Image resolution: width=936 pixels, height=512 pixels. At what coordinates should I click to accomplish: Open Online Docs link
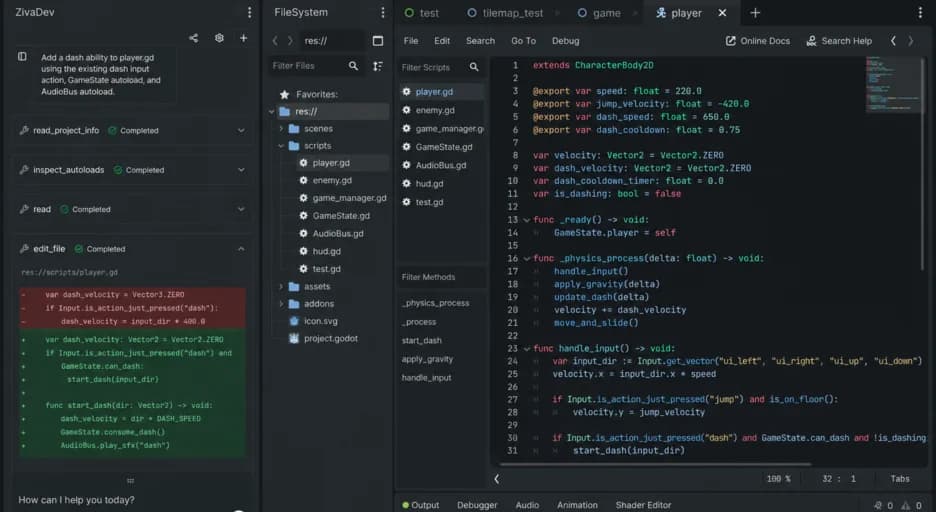click(x=758, y=41)
